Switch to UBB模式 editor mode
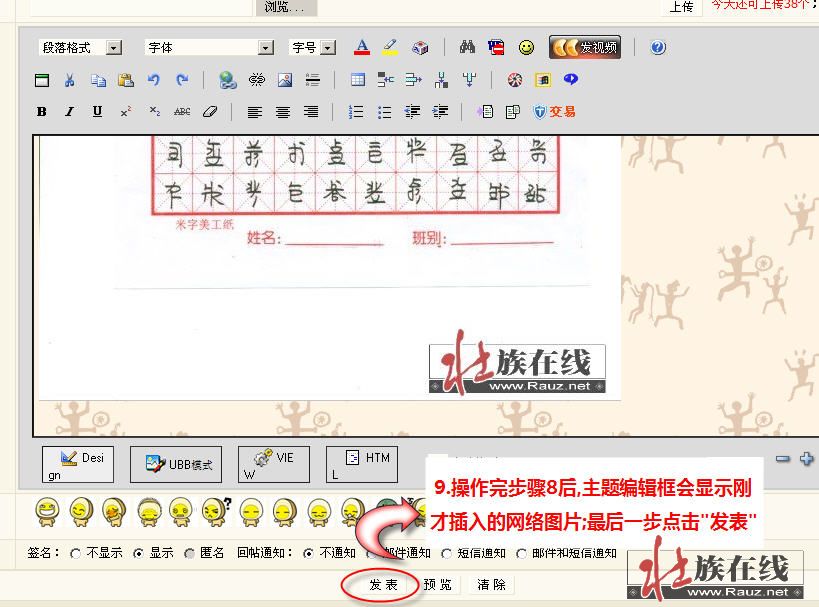Image resolution: width=819 pixels, height=607 pixels. pyautogui.click(x=176, y=465)
